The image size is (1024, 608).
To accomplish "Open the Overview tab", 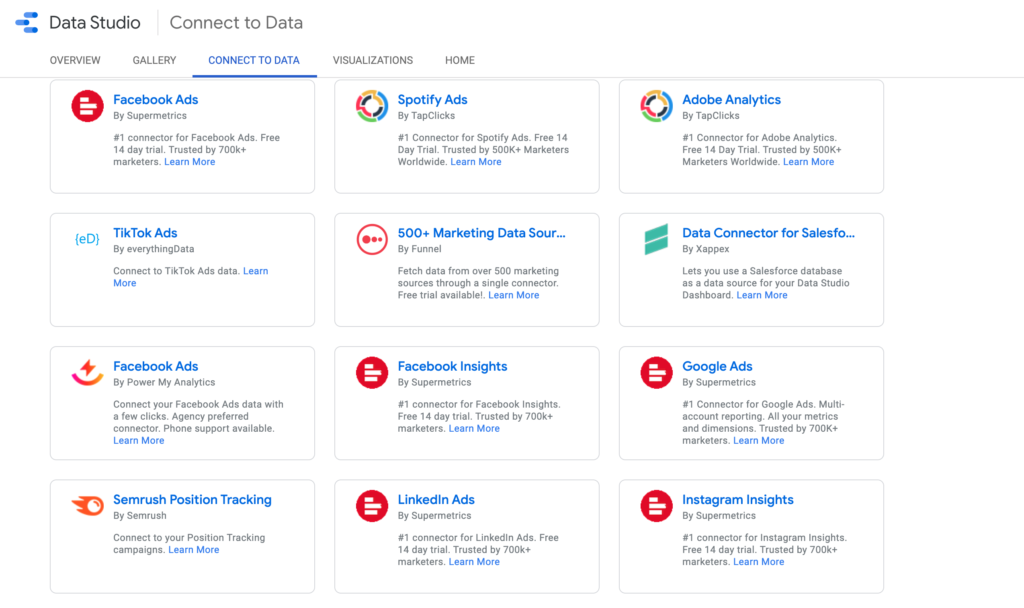I will click(75, 60).
